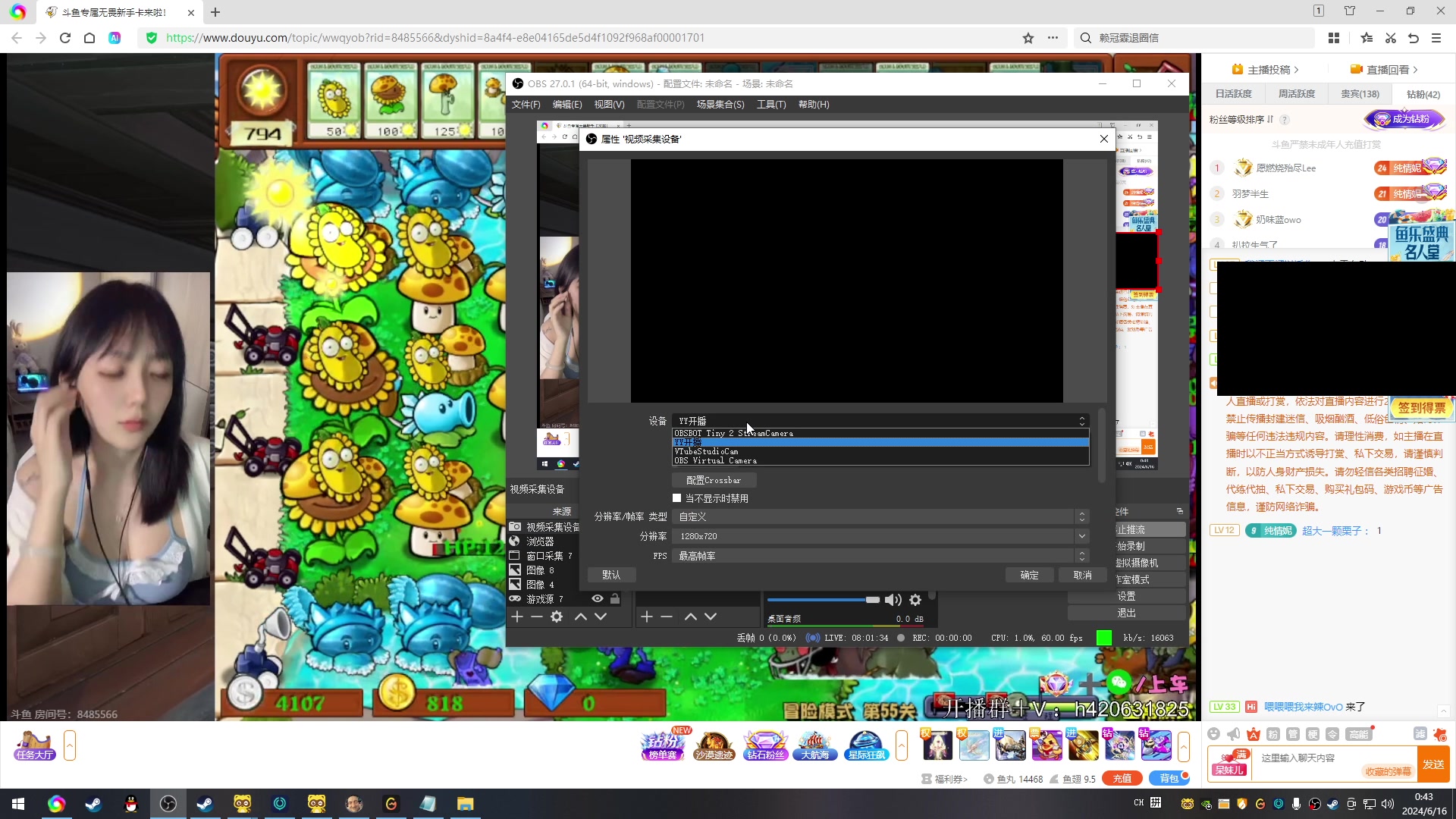Screen dimensions: 1456x819
Task: Open source properties gear in sources panel
Action: click(557, 617)
